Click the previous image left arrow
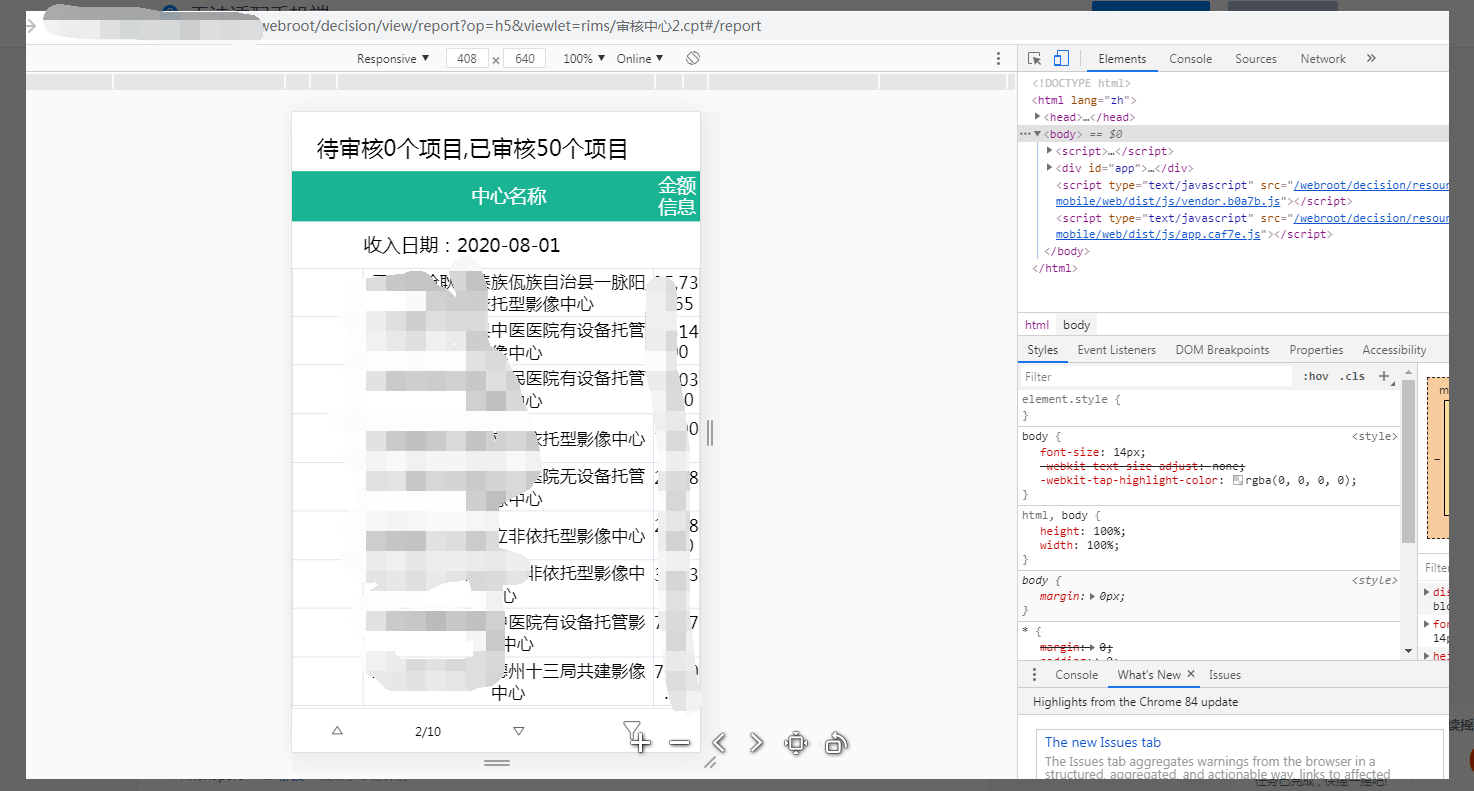Image resolution: width=1474 pixels, height=791 pixels. (718, 743)
